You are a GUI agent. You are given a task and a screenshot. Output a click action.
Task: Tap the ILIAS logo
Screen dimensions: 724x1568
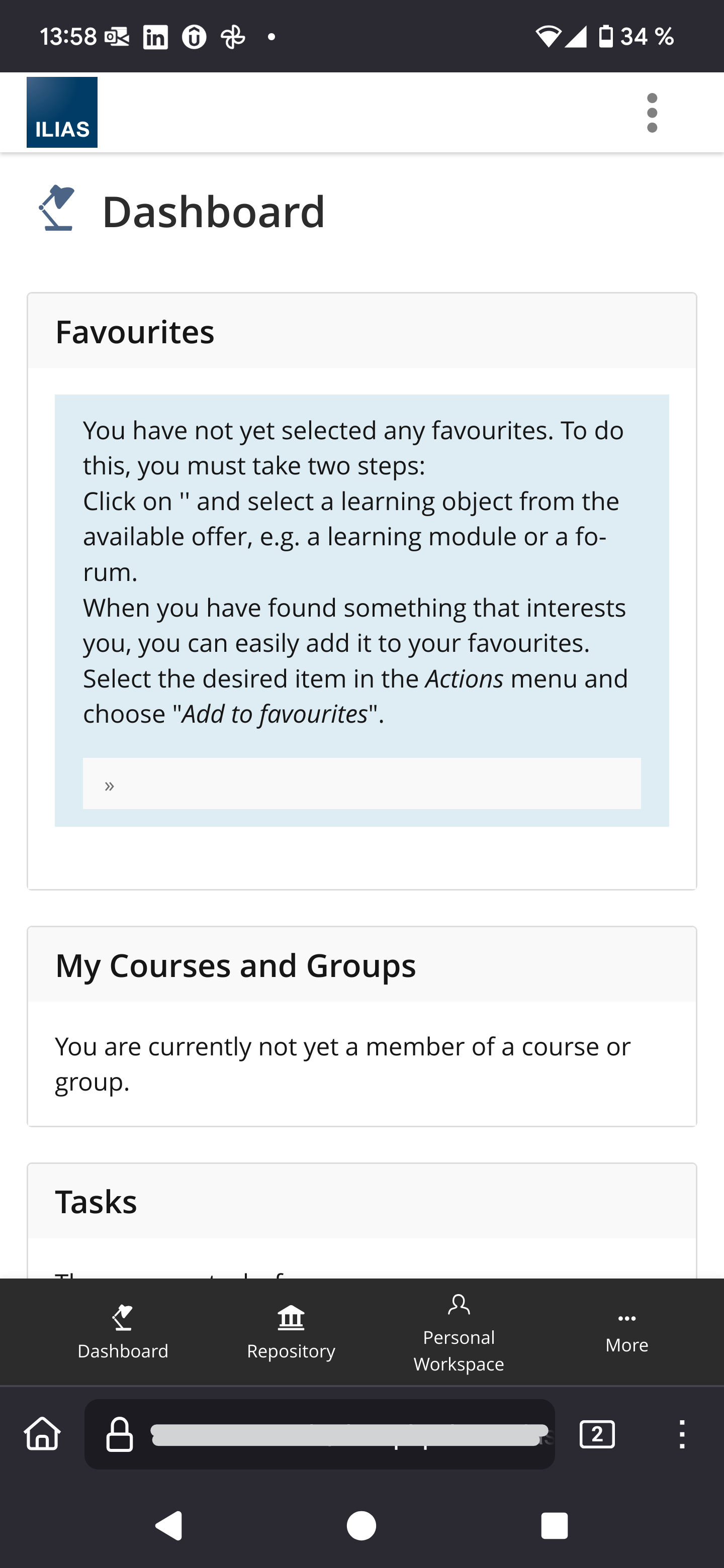(x=62, y=113)
